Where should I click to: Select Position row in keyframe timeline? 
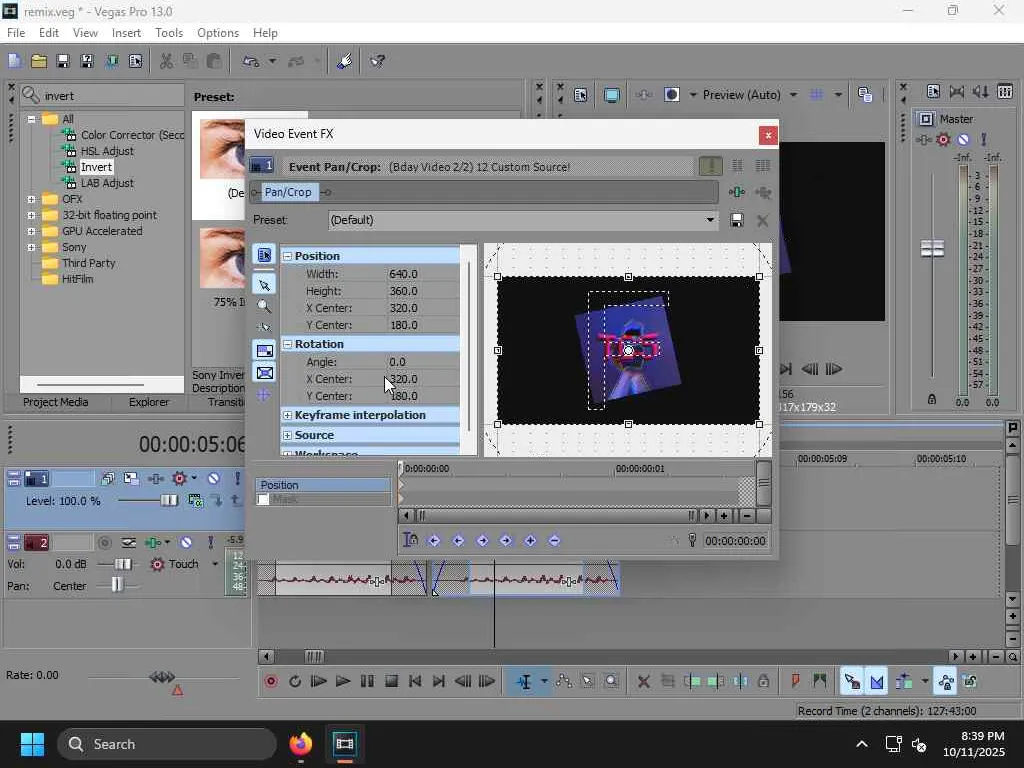click(323, 485)
